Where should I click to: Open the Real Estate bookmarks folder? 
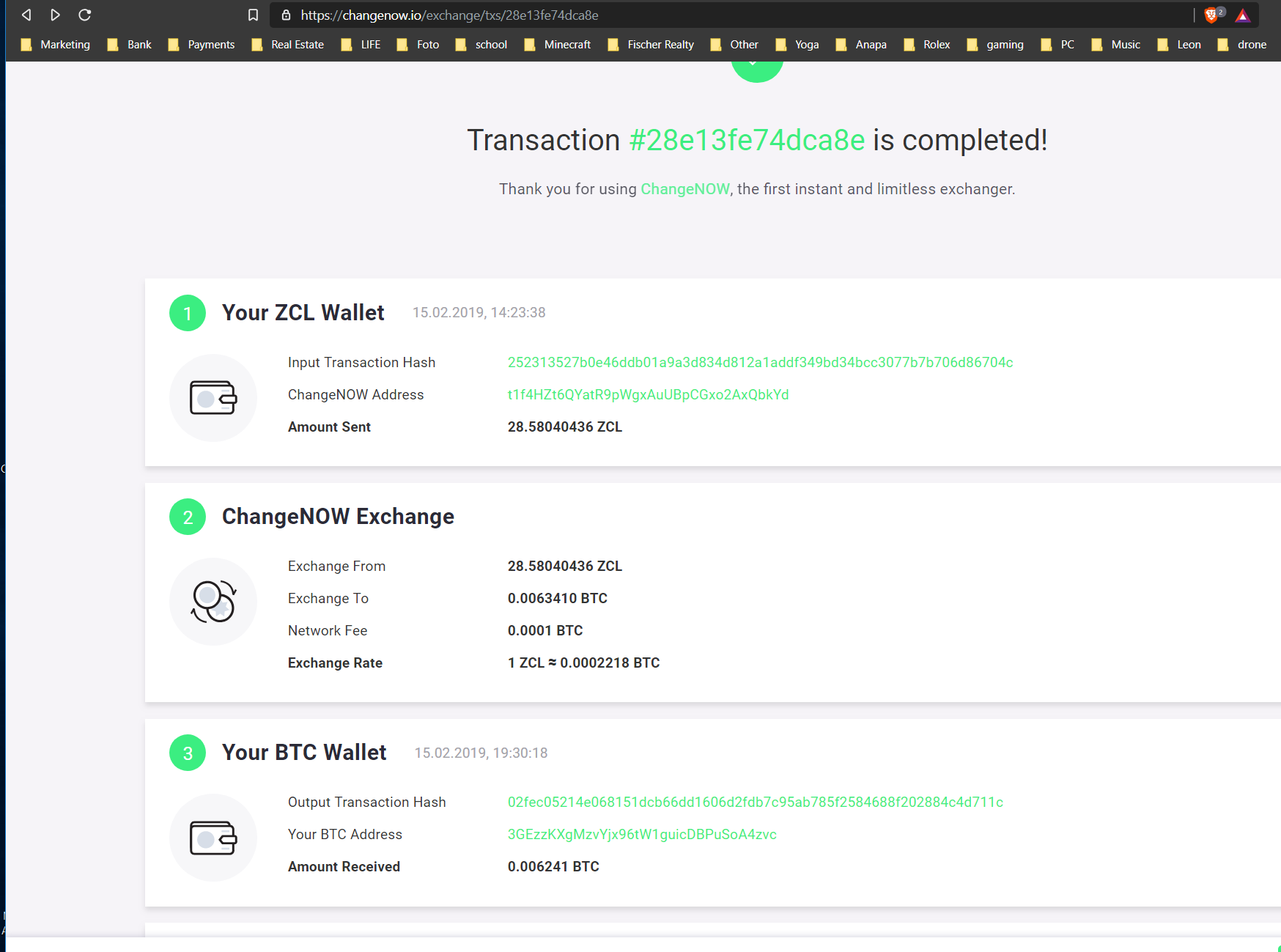(x=288, y=45)
